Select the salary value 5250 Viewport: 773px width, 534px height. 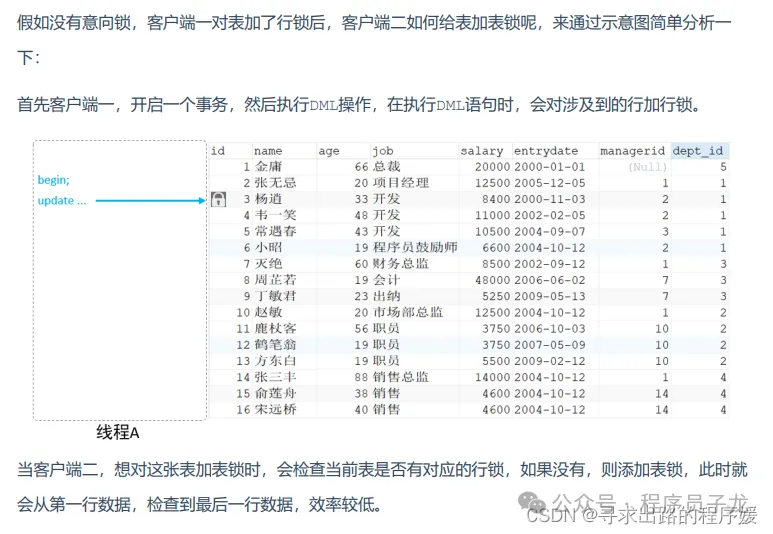(496, 297)
